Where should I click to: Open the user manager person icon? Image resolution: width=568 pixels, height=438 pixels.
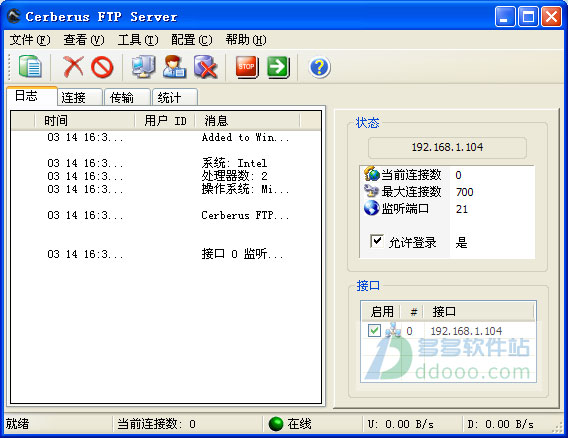click(x=174, y=67)
